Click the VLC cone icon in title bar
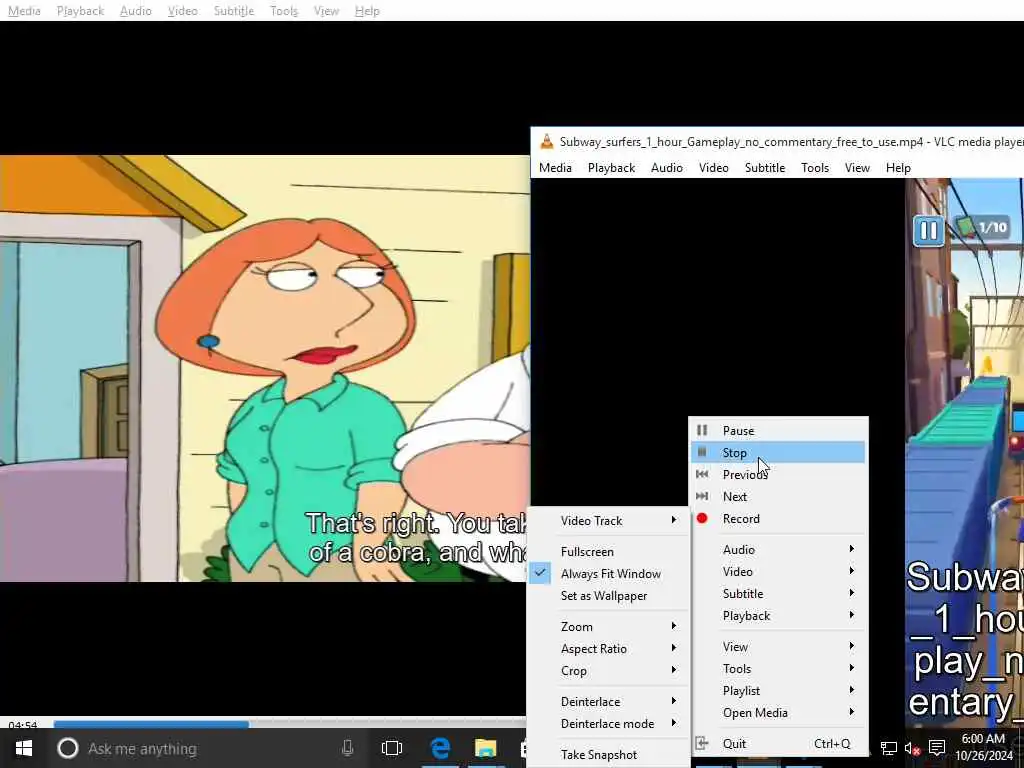 [547, 141]
